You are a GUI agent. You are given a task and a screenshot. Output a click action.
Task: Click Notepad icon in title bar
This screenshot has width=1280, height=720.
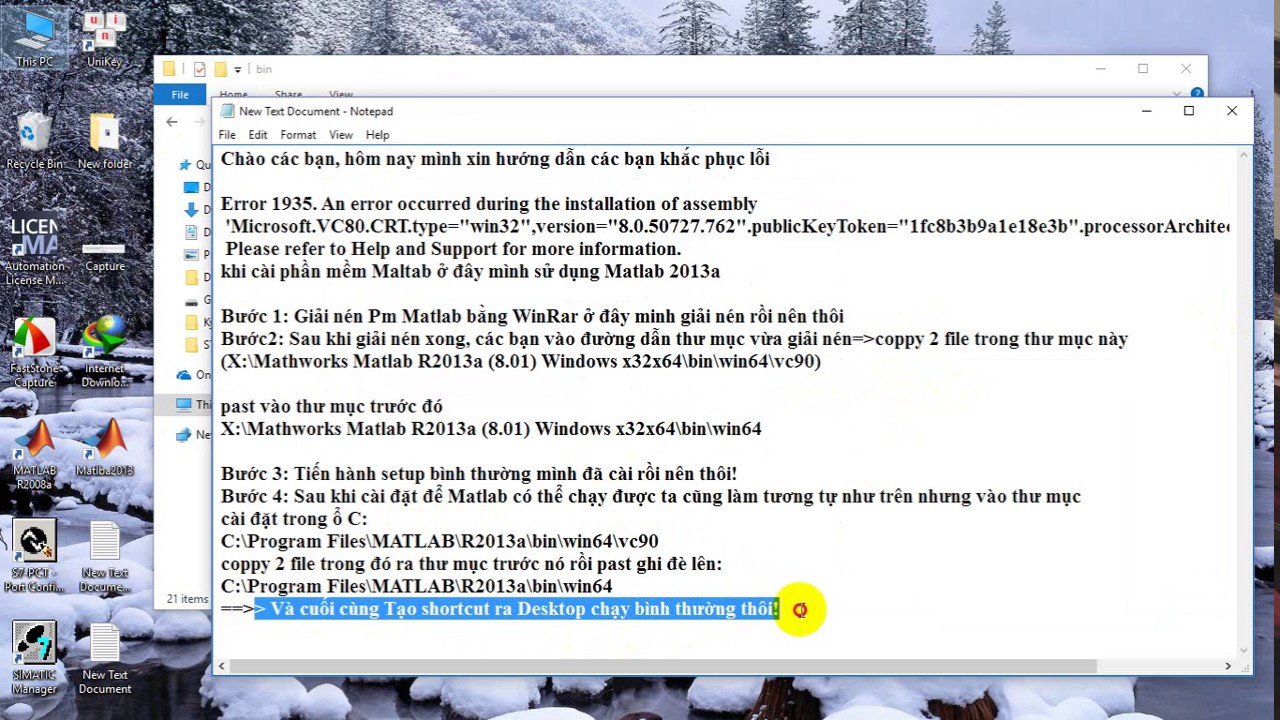tap(227, 111)
